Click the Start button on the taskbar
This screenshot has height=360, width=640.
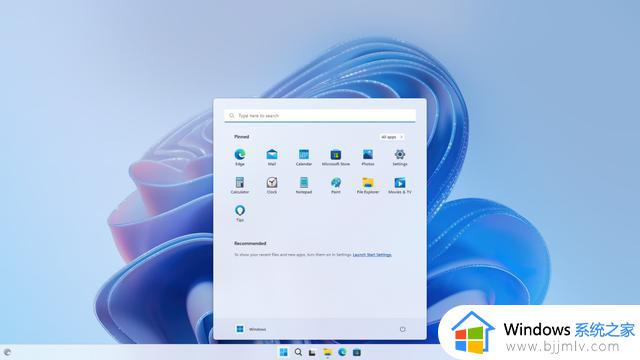click(x=283, y=352)
